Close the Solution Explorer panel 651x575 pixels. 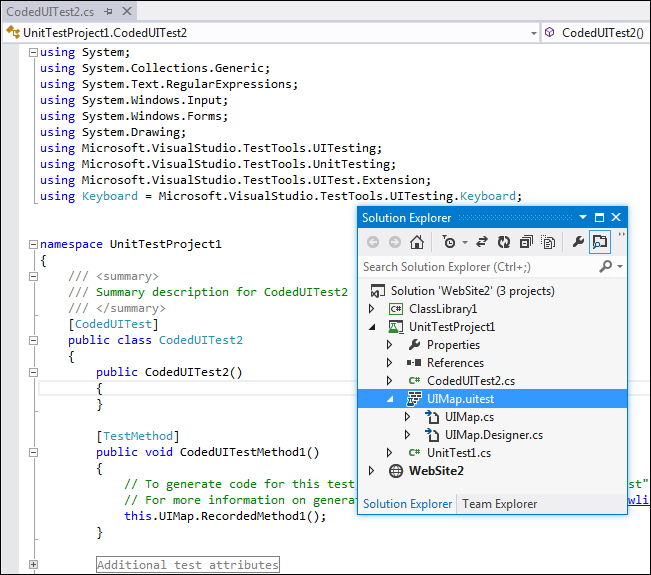pyautogui.click(x=616, y=217)
